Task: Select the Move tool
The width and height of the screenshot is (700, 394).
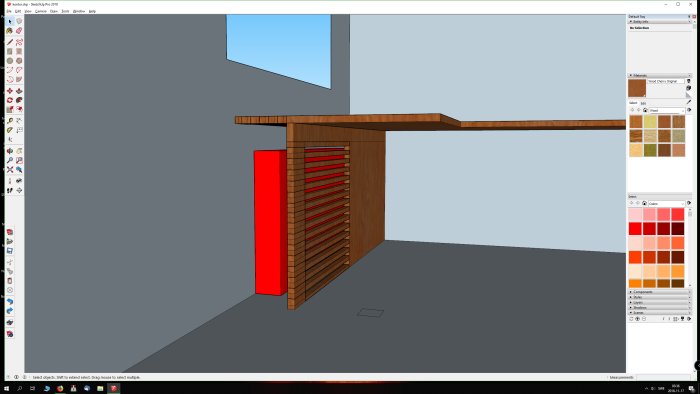Action: [10, 91]
